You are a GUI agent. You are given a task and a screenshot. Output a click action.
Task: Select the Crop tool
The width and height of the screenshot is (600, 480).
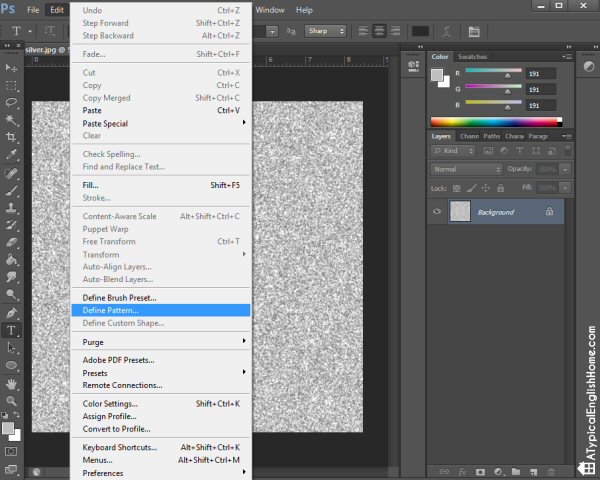pyautogui.click(x=11, y=137)
